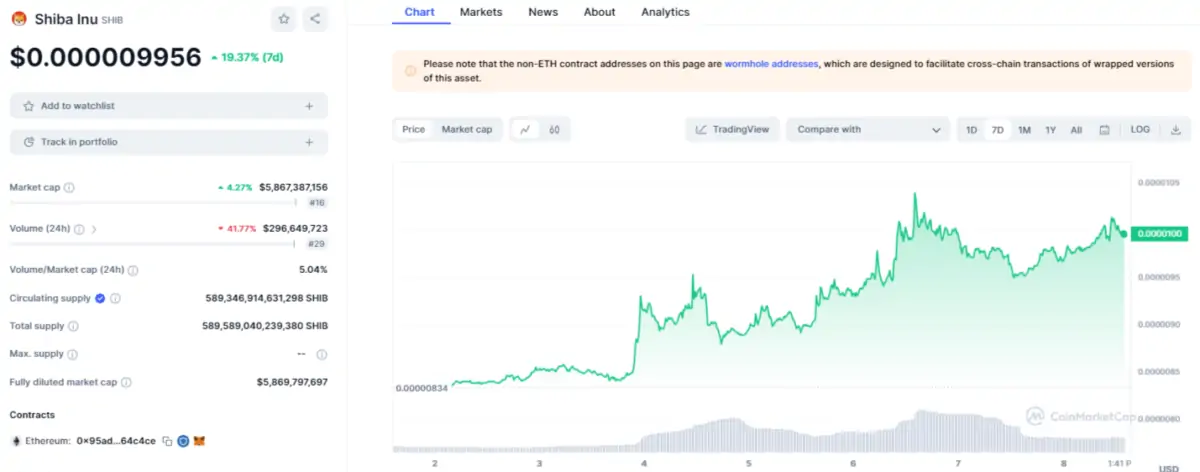Set chart range to 1D

click(x=971, y=130)
